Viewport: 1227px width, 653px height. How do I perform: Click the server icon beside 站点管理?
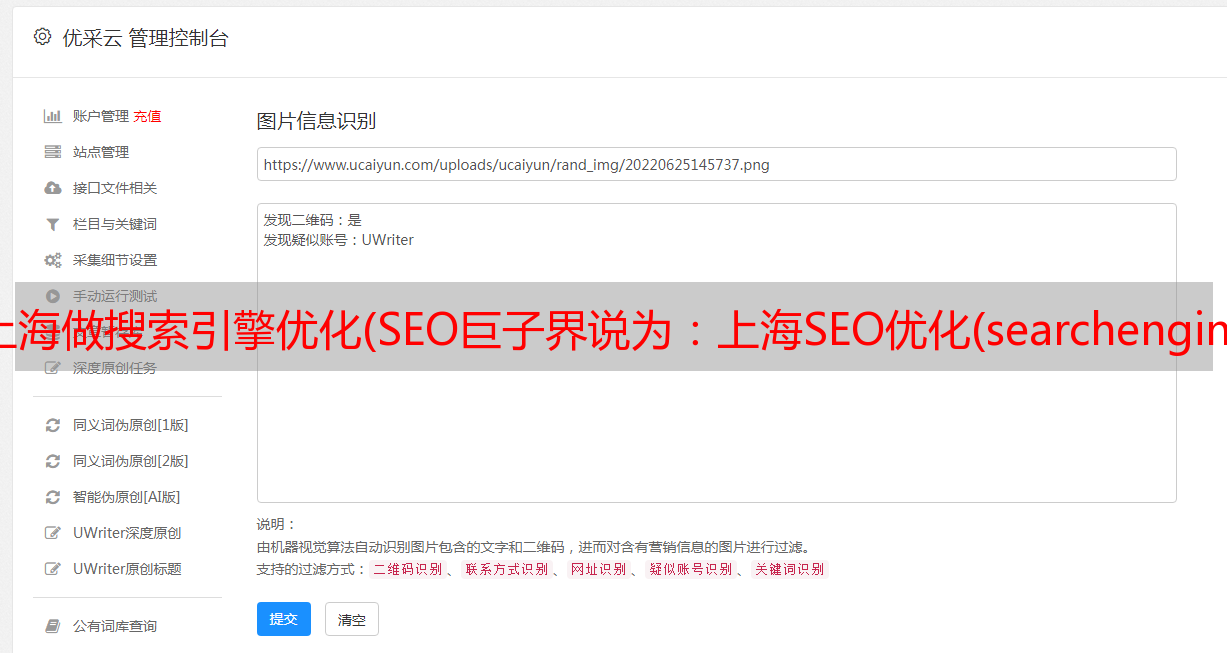pyautogui.click(x=53, y=152)
